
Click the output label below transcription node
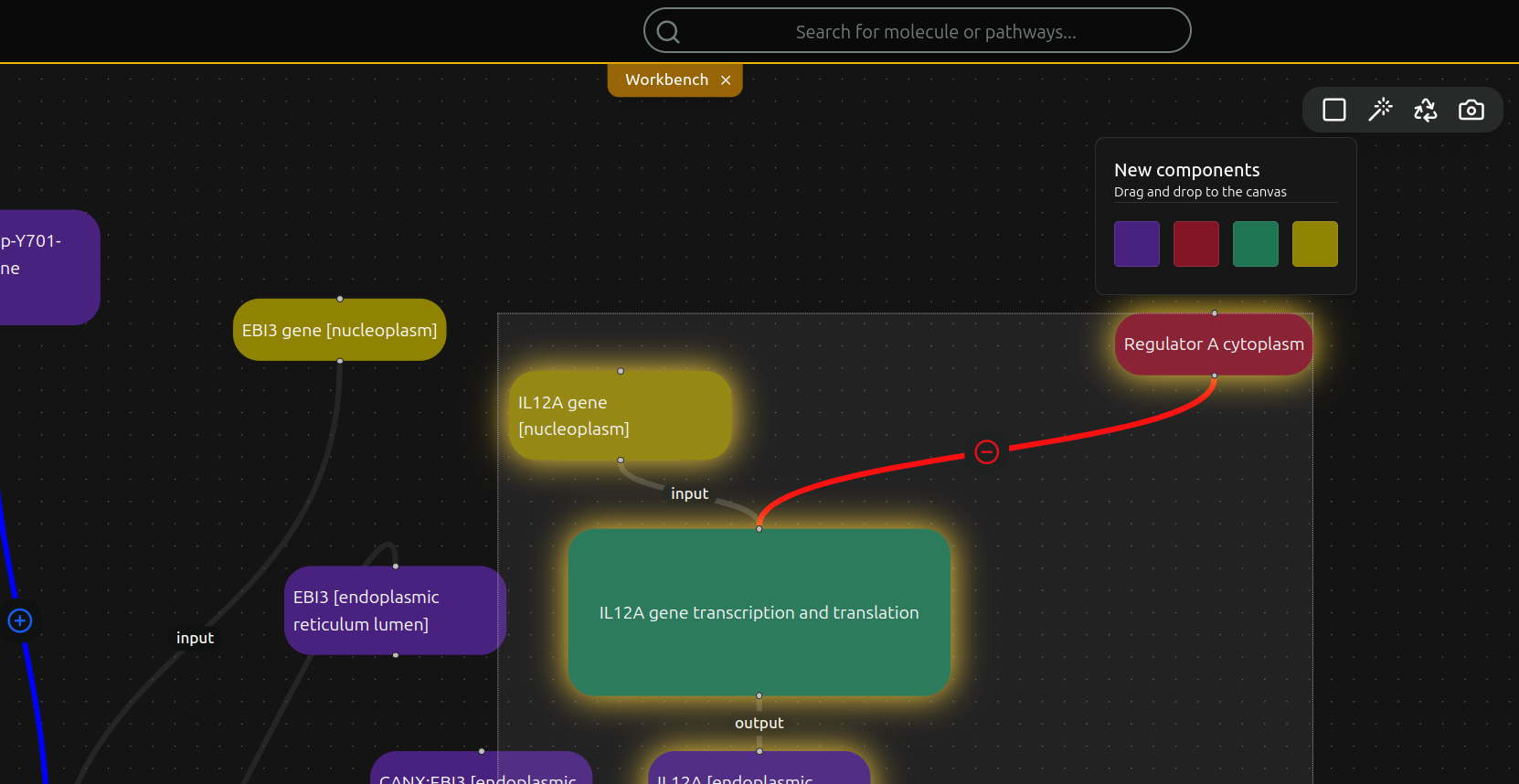[759, 723]
